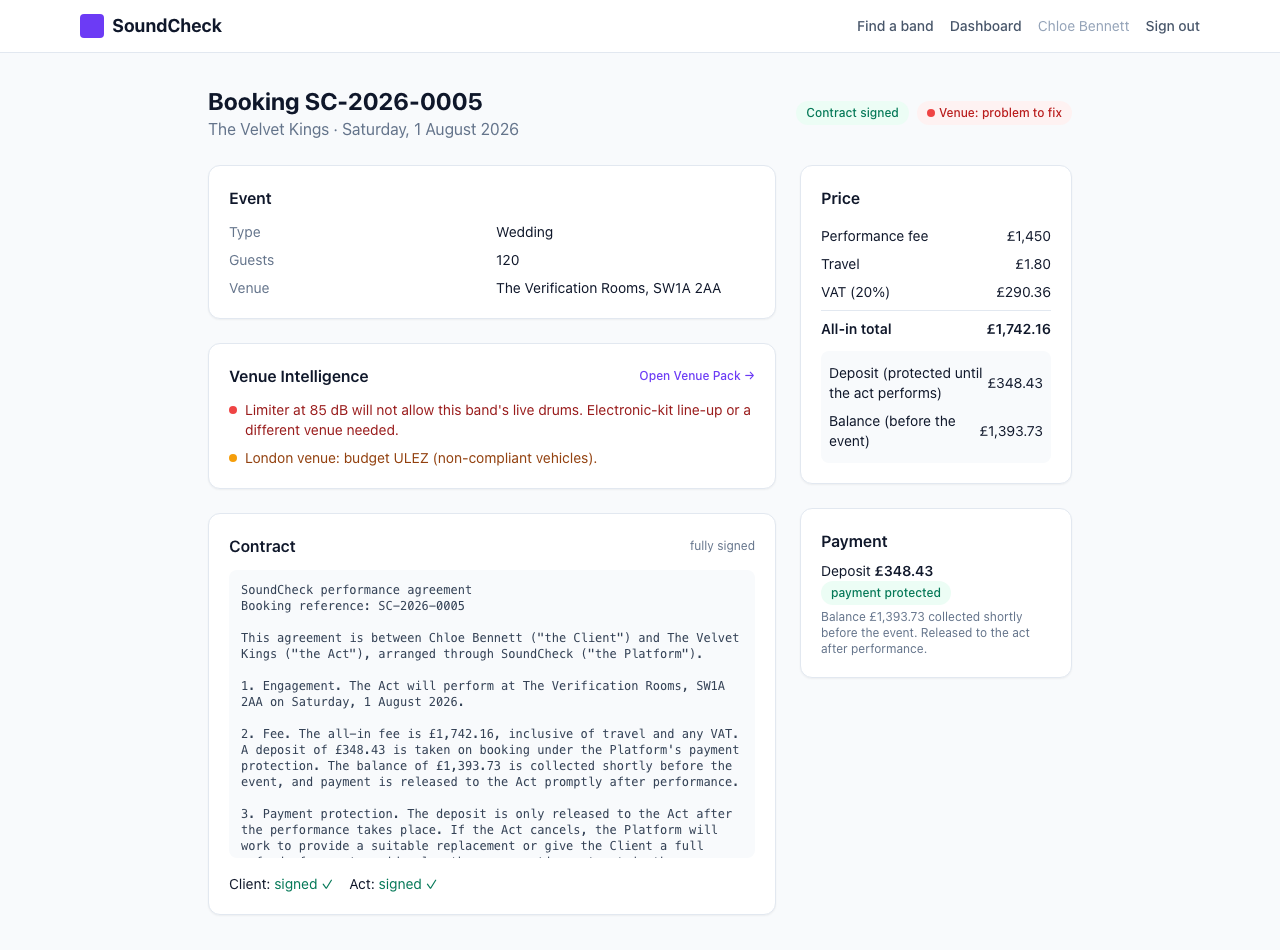Image resolution: width=1280 pixels, height=950 pixels.
Task: Go to Find a band
Action: pyautogui.click(x=895, y=26)
